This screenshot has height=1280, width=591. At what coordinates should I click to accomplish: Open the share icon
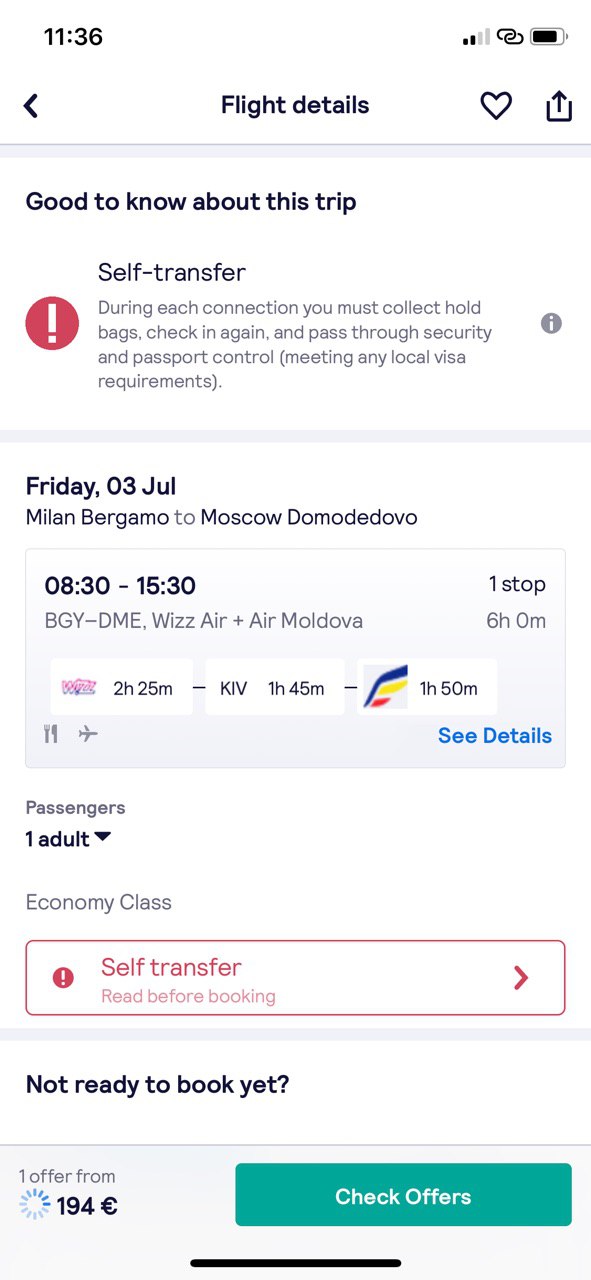[559, 106]
